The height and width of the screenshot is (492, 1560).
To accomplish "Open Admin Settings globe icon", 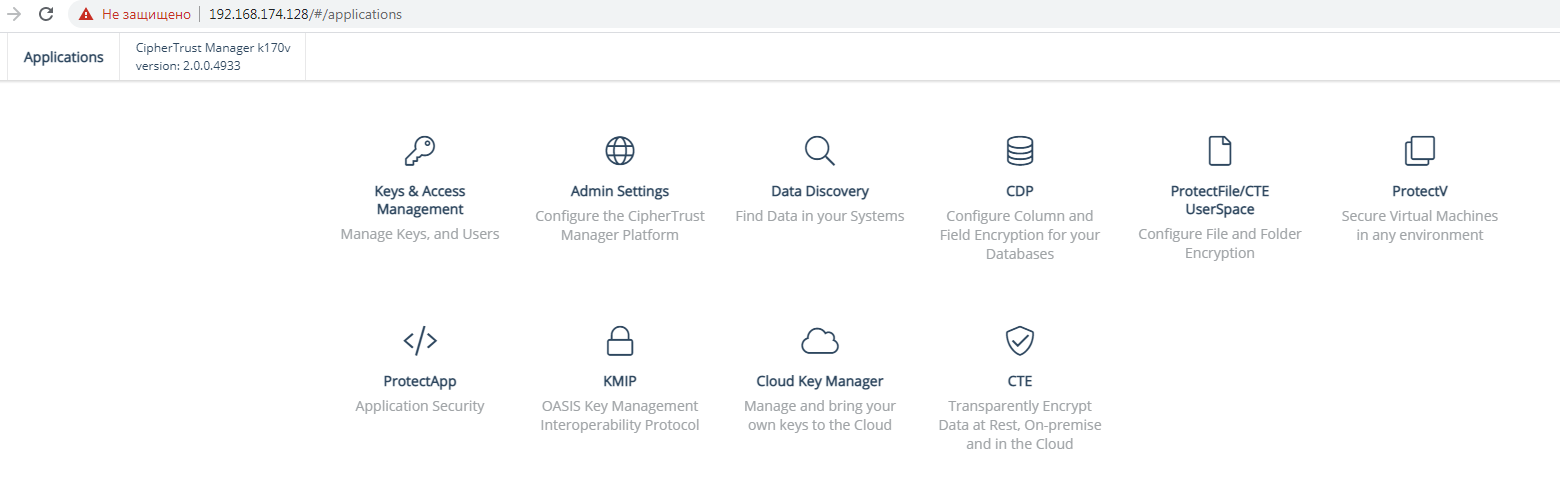I will 620,151.
